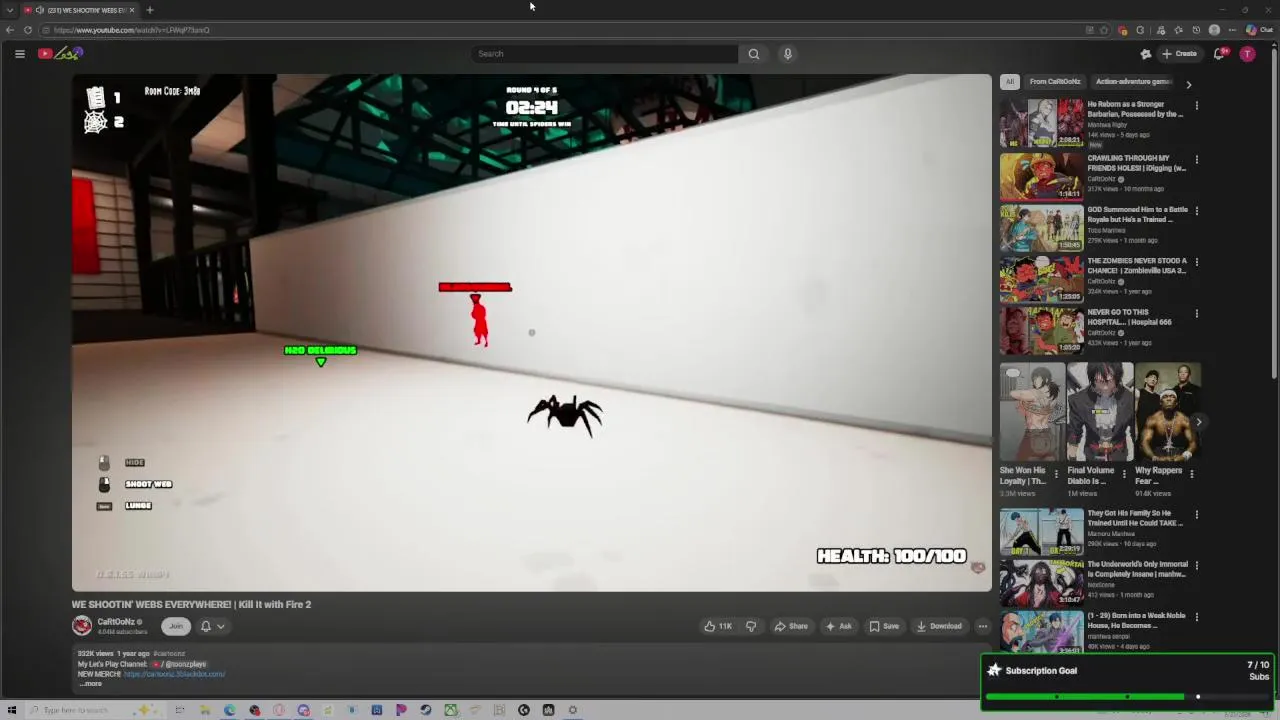1280x720 pixels.
Task: Open 'Final Volume Diablo Is' short
Action: tap(1100, 412)
